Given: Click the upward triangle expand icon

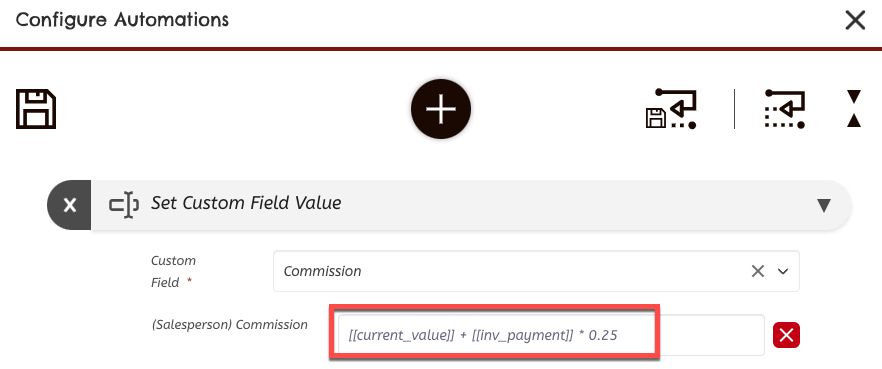Looking at the screenshot, I should [854, 120].
